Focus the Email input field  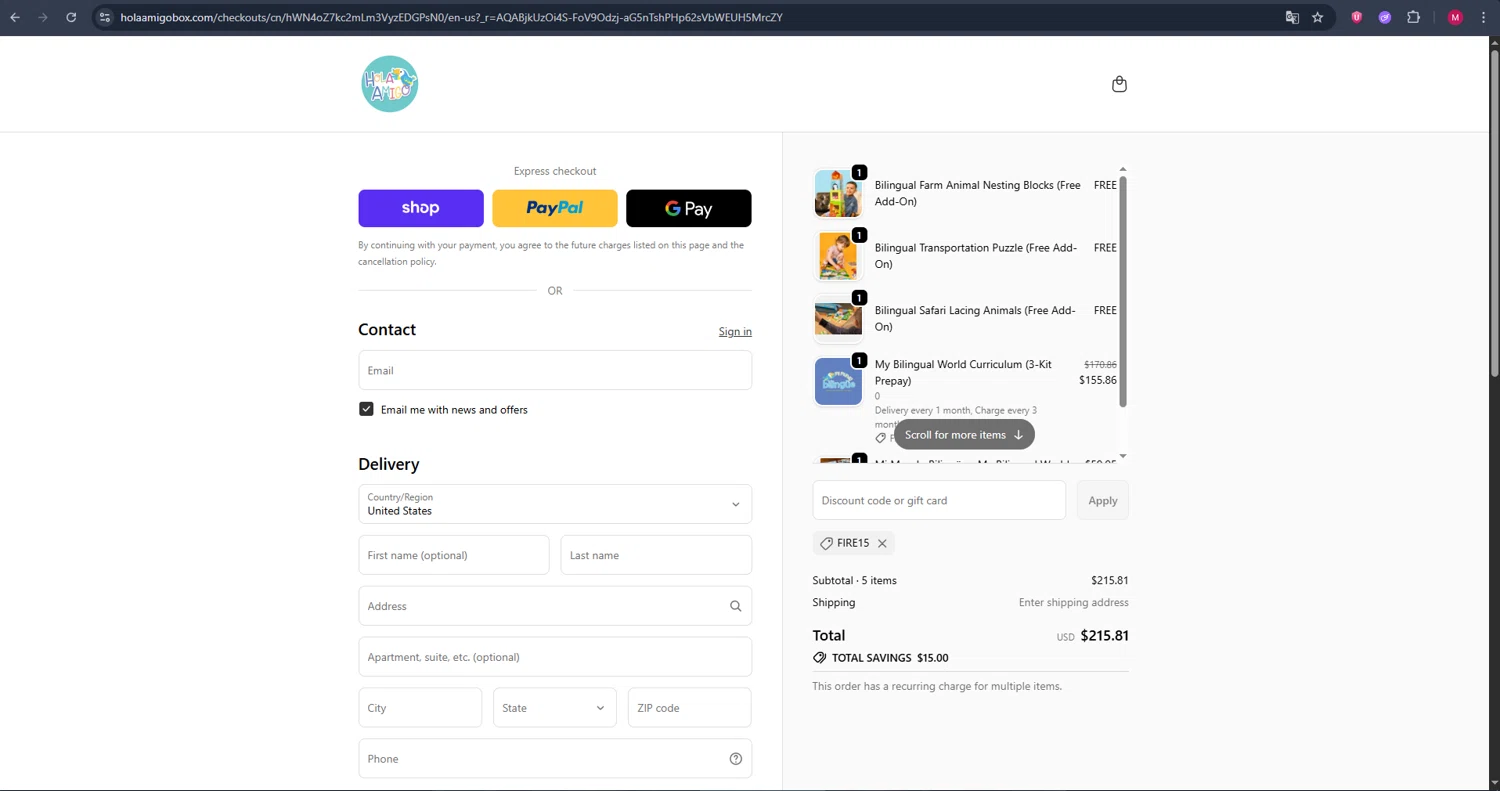(x=555, y=370)
